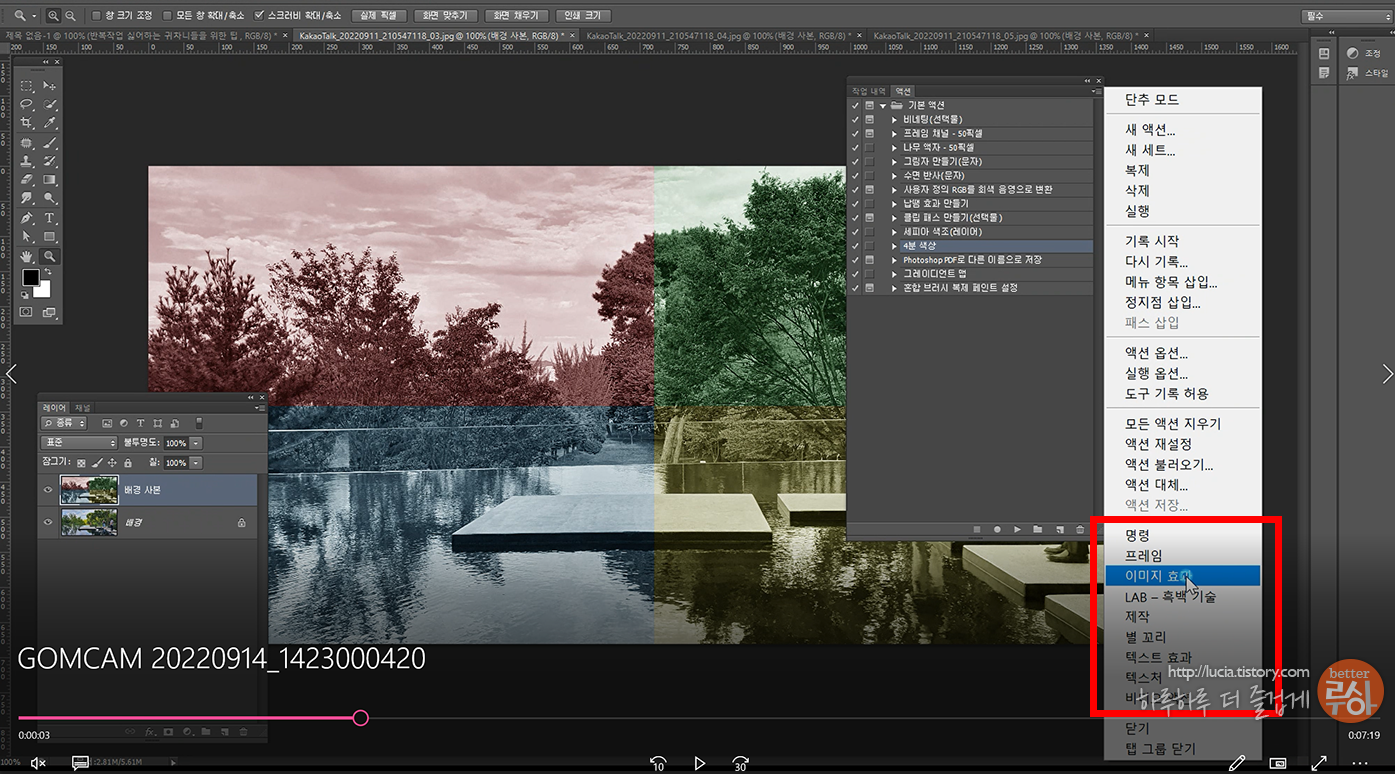Click the 화면 채우기 button
This screenshot has height=774, width=1395.
[516, 16]
